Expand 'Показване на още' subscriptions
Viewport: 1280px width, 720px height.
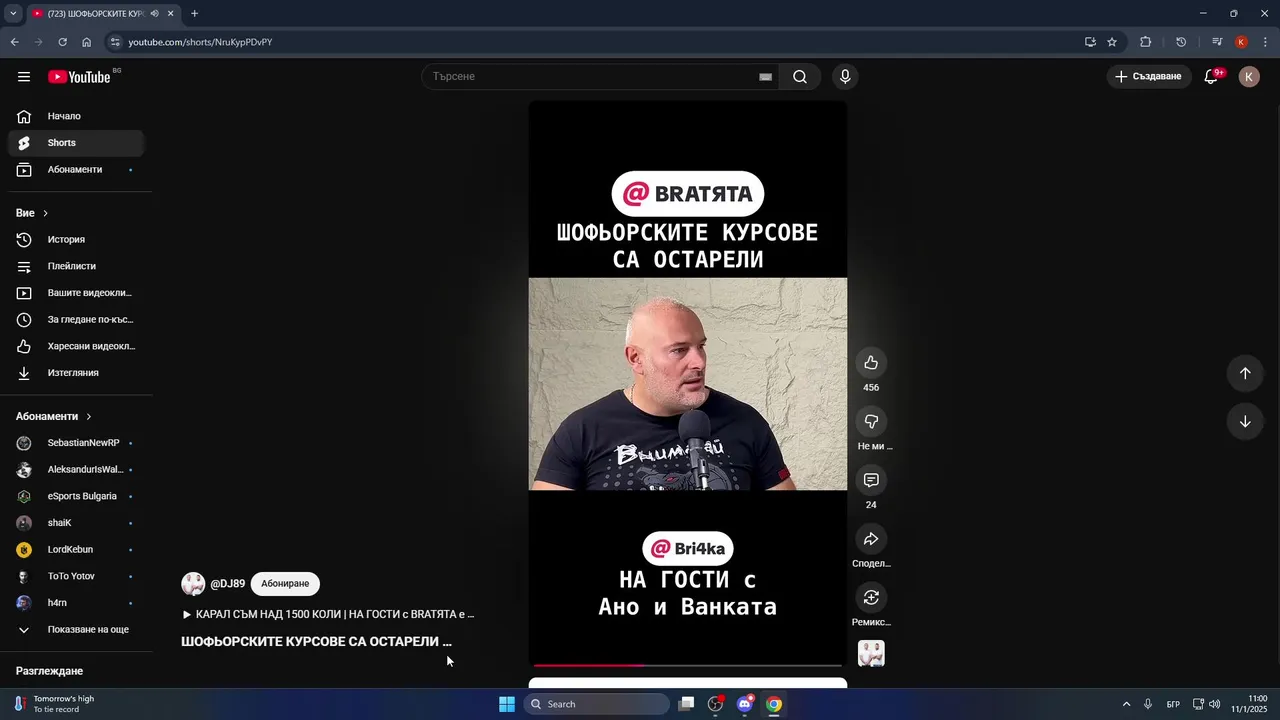76,630
